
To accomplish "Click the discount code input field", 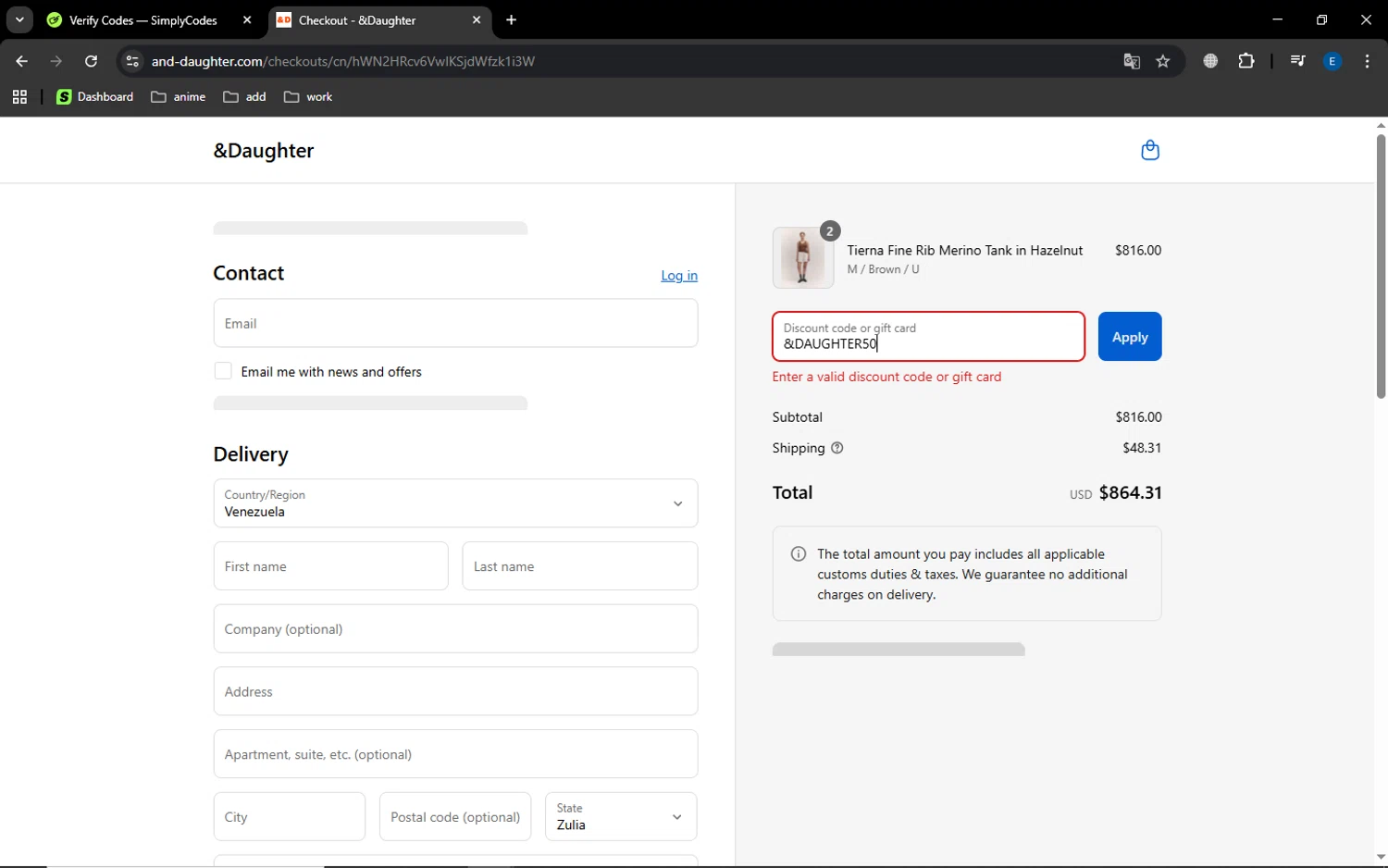I will click(928, 337).
